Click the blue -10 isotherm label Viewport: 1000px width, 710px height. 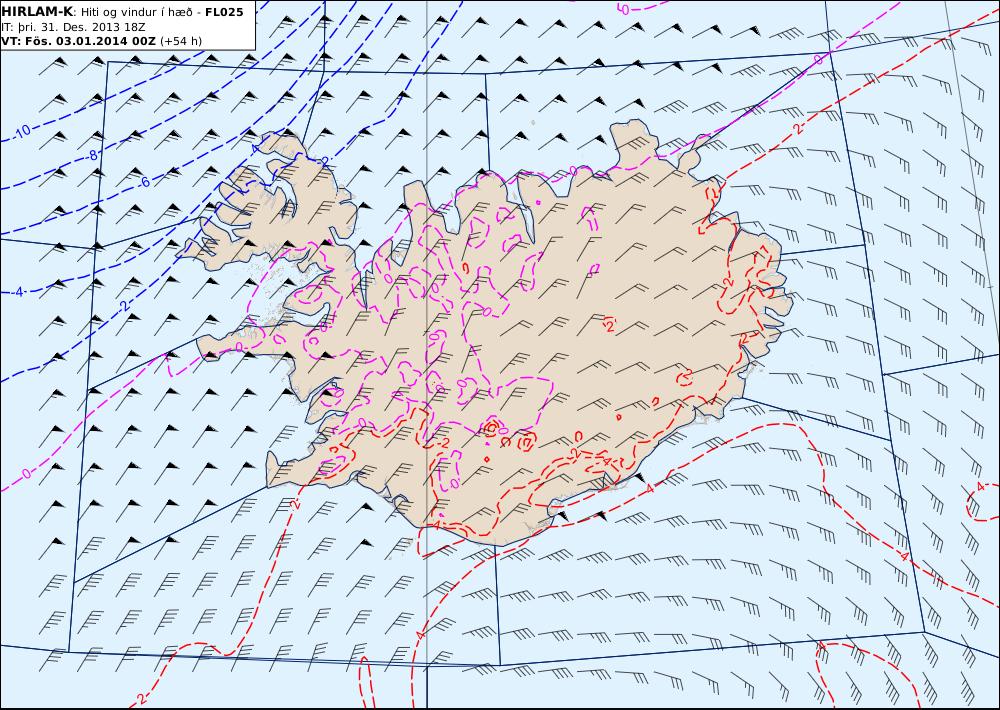(x=21, y=132)
